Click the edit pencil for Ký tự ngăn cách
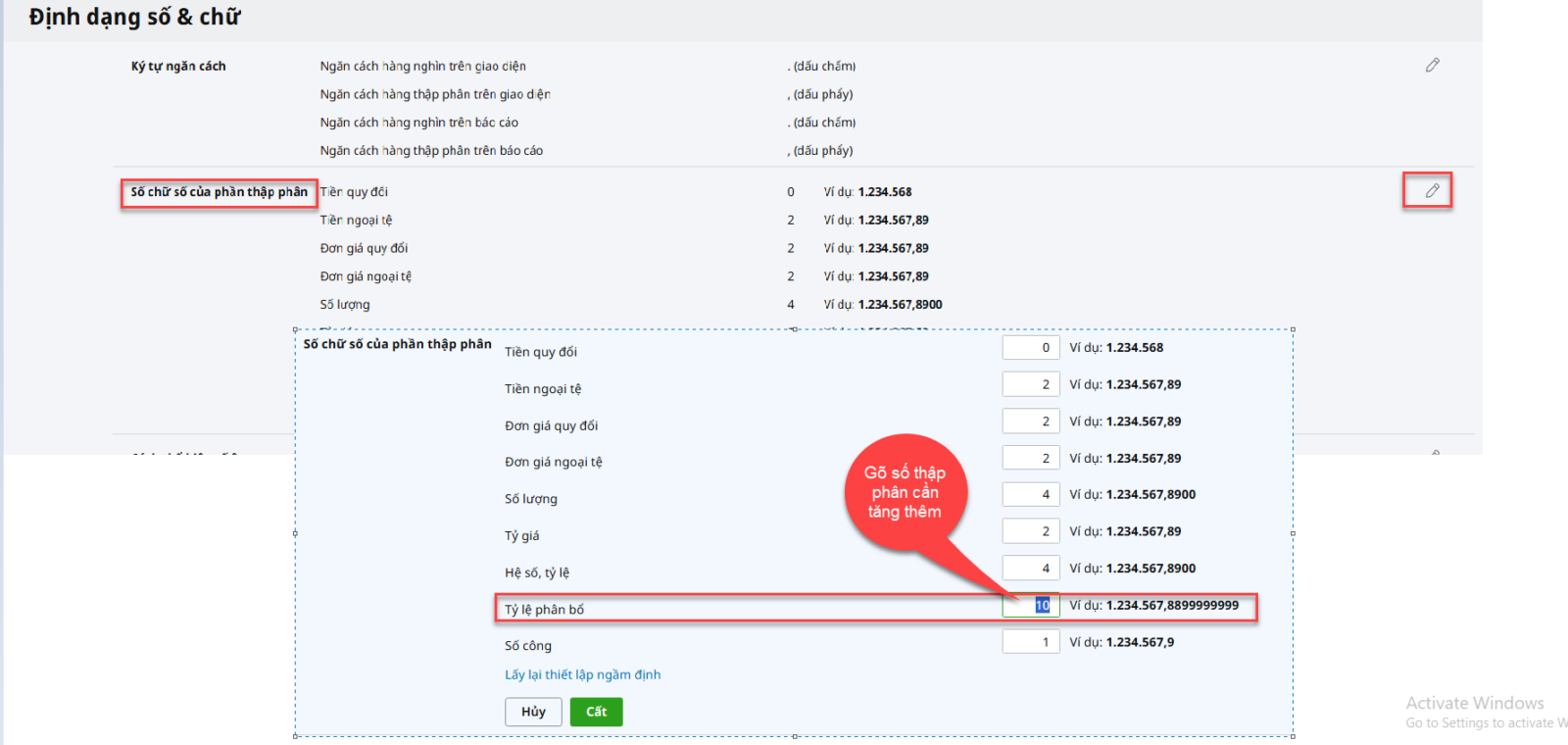Screen dimensions: 1568x745 click(1432, 65)
